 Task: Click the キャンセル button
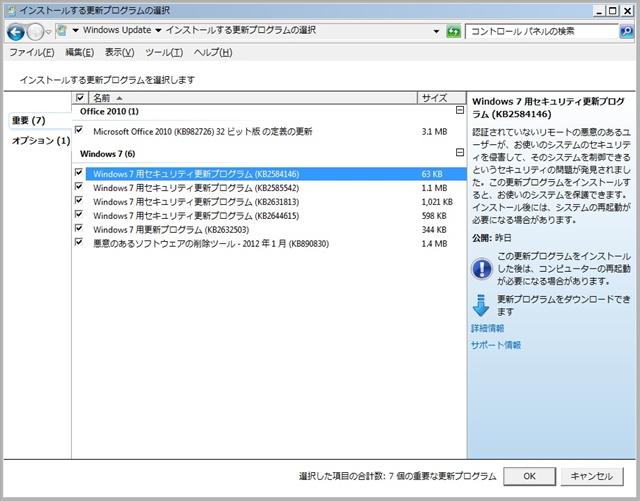point(592,476)
